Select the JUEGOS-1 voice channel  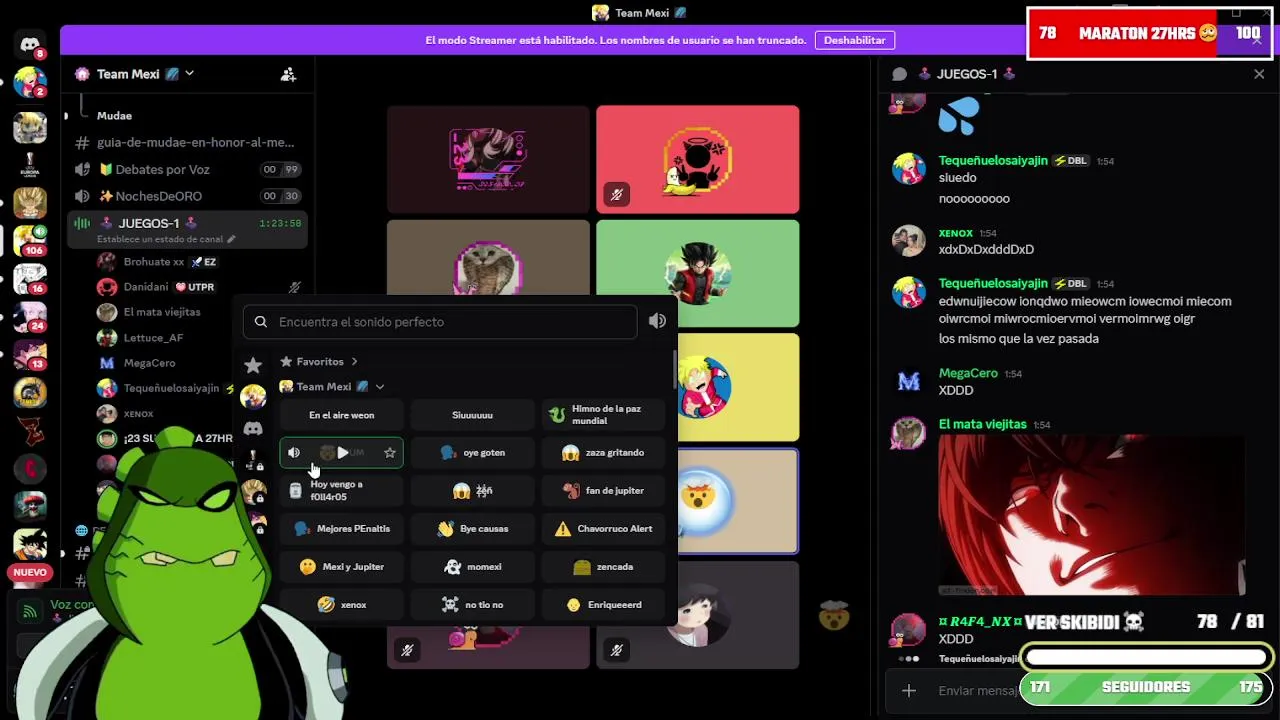[186, 229]
